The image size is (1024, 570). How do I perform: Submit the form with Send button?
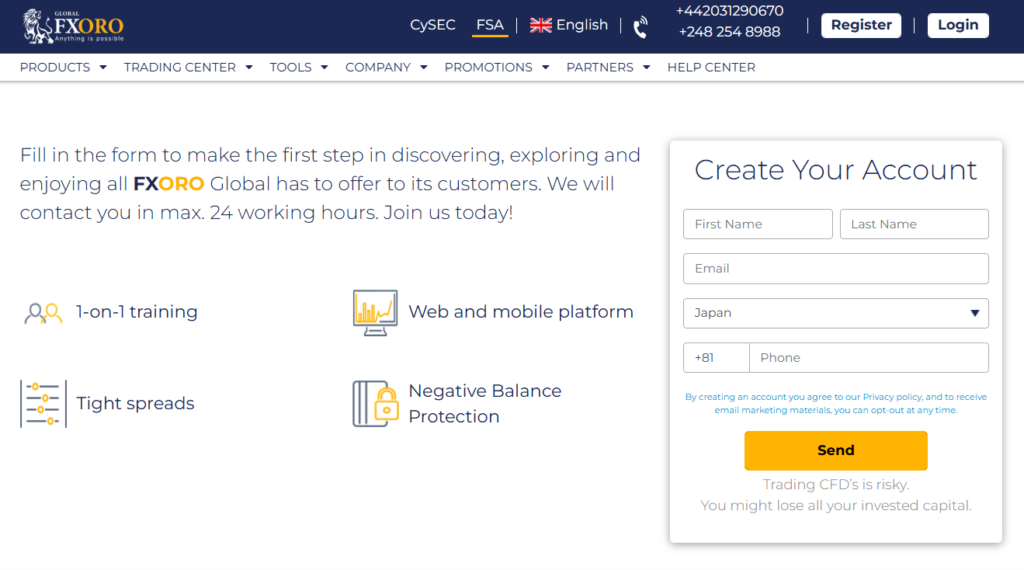coord(835,451)
